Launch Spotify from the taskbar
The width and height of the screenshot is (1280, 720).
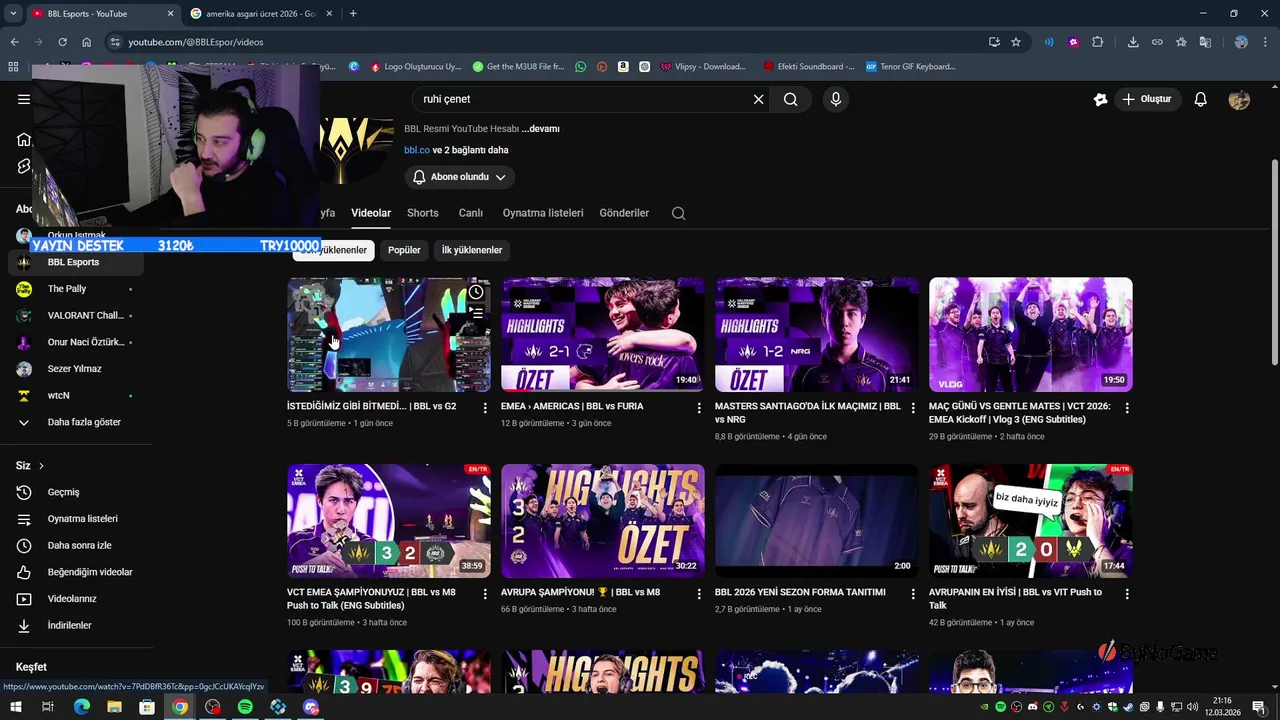point(245,707)
